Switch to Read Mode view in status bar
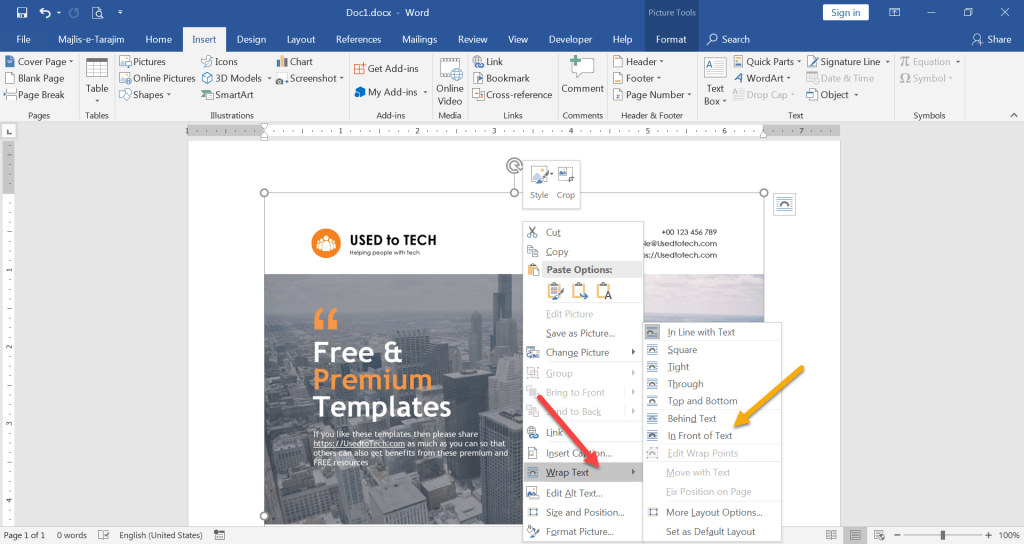 pos(831,535)
